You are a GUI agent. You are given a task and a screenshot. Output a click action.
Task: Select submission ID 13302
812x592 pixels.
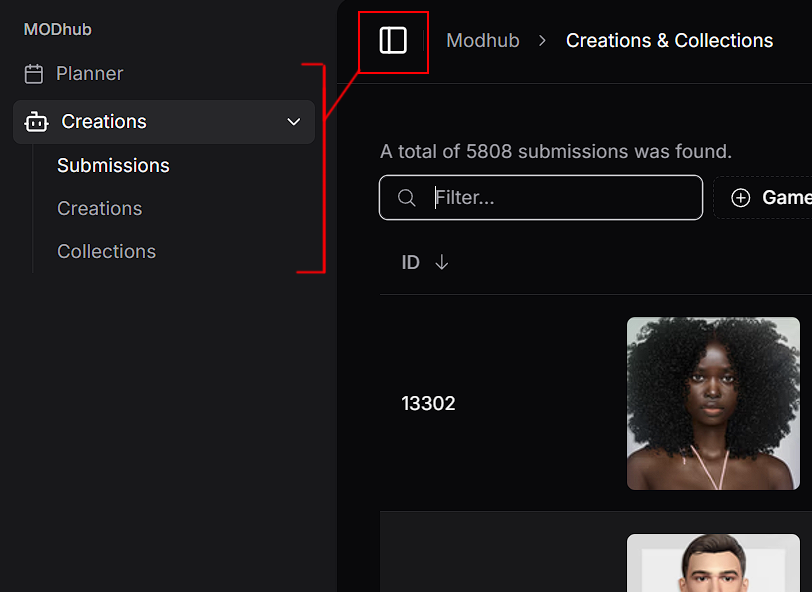[428, 403]
